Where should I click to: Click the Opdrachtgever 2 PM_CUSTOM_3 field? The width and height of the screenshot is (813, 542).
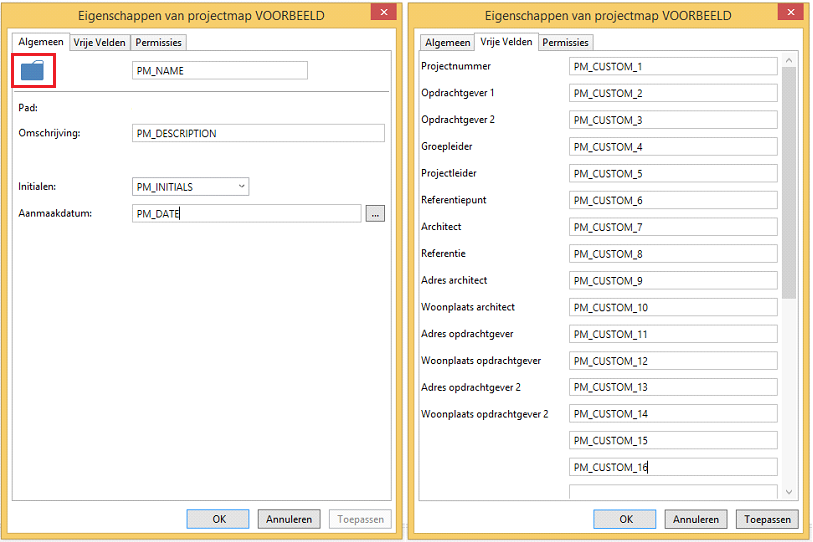[x=673, y=120]
